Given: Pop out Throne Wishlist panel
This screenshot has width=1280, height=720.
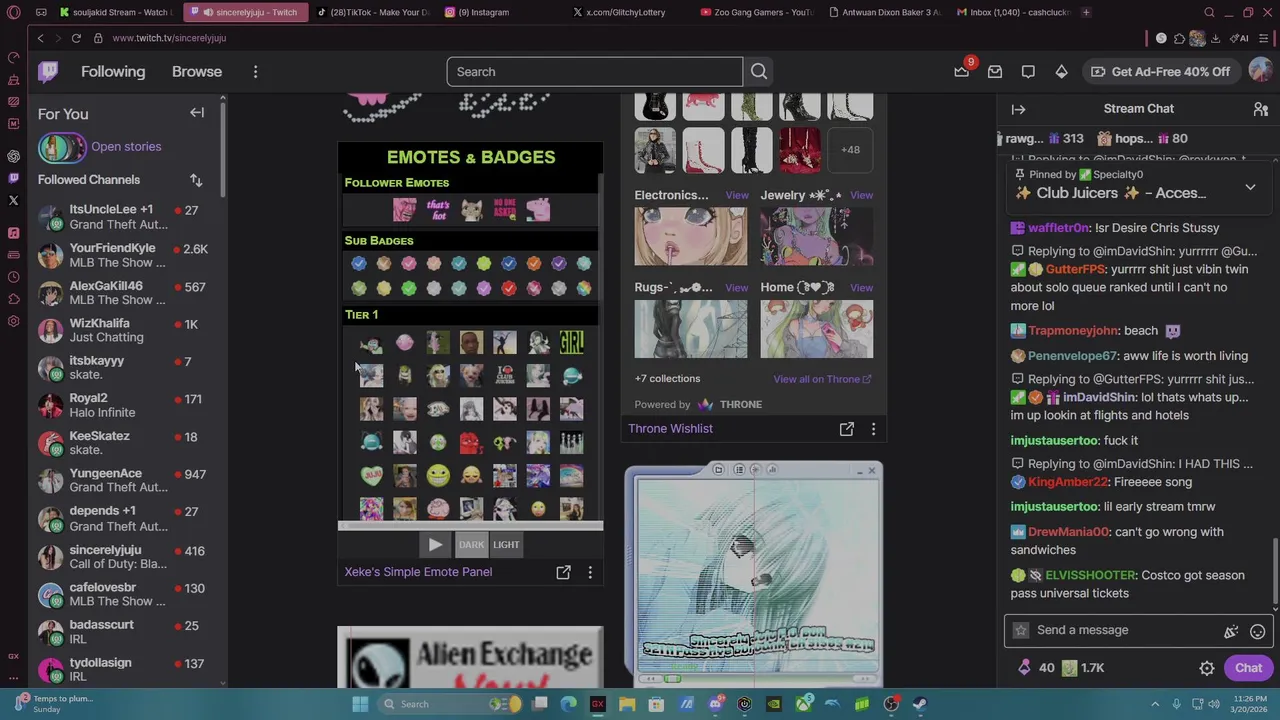Looking at the screenshot, I should coord(846,429).
